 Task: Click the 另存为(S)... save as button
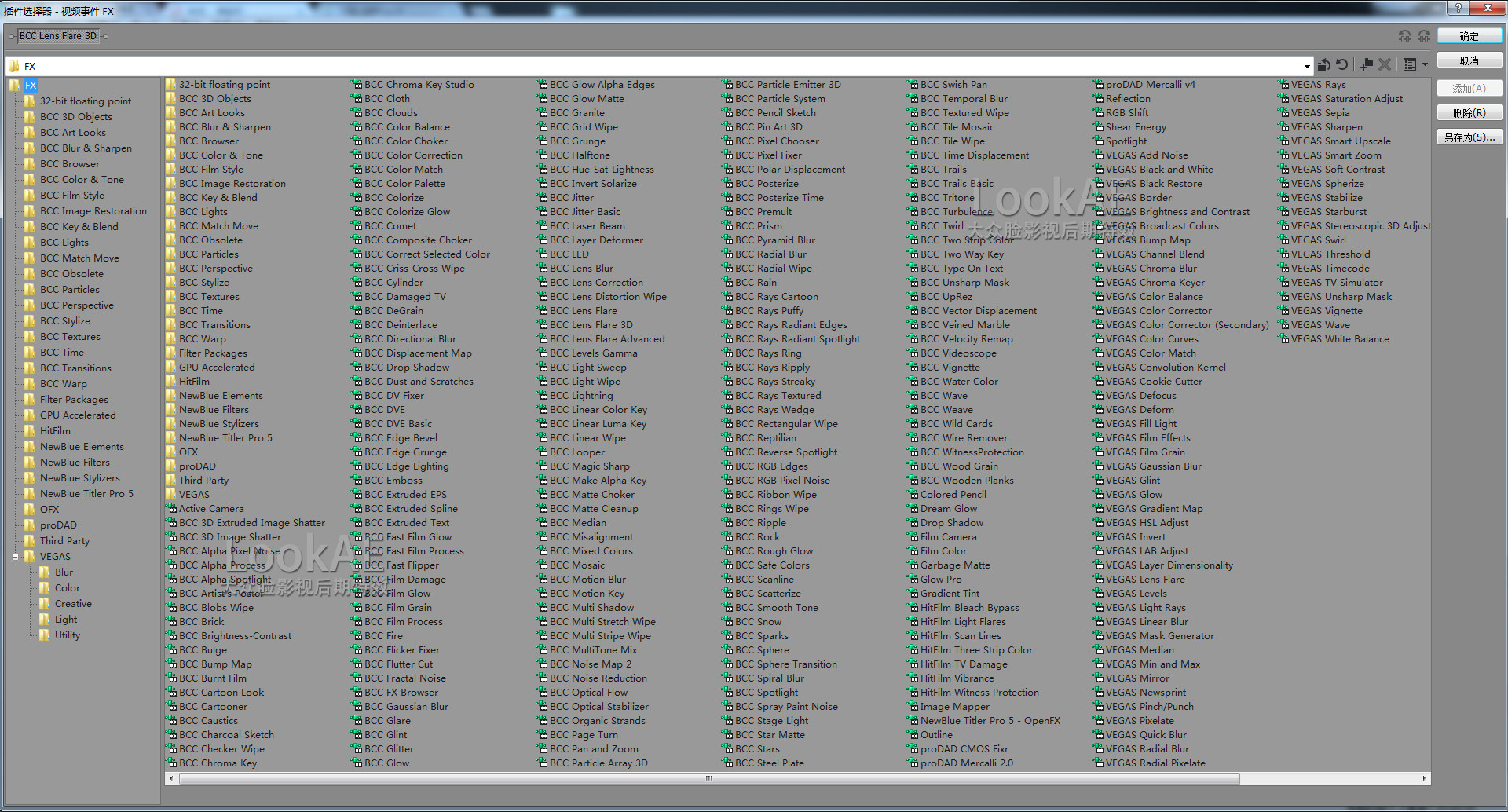pos(1470,137)
